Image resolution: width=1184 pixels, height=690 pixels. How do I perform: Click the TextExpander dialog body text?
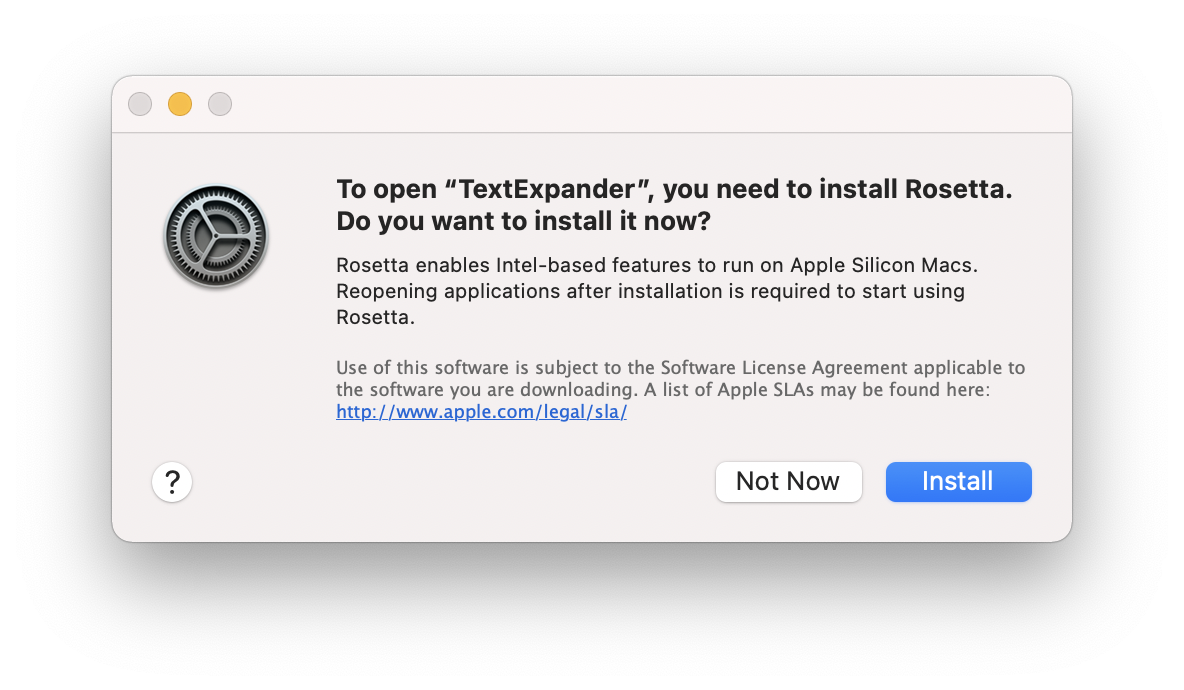coord(651,291)
